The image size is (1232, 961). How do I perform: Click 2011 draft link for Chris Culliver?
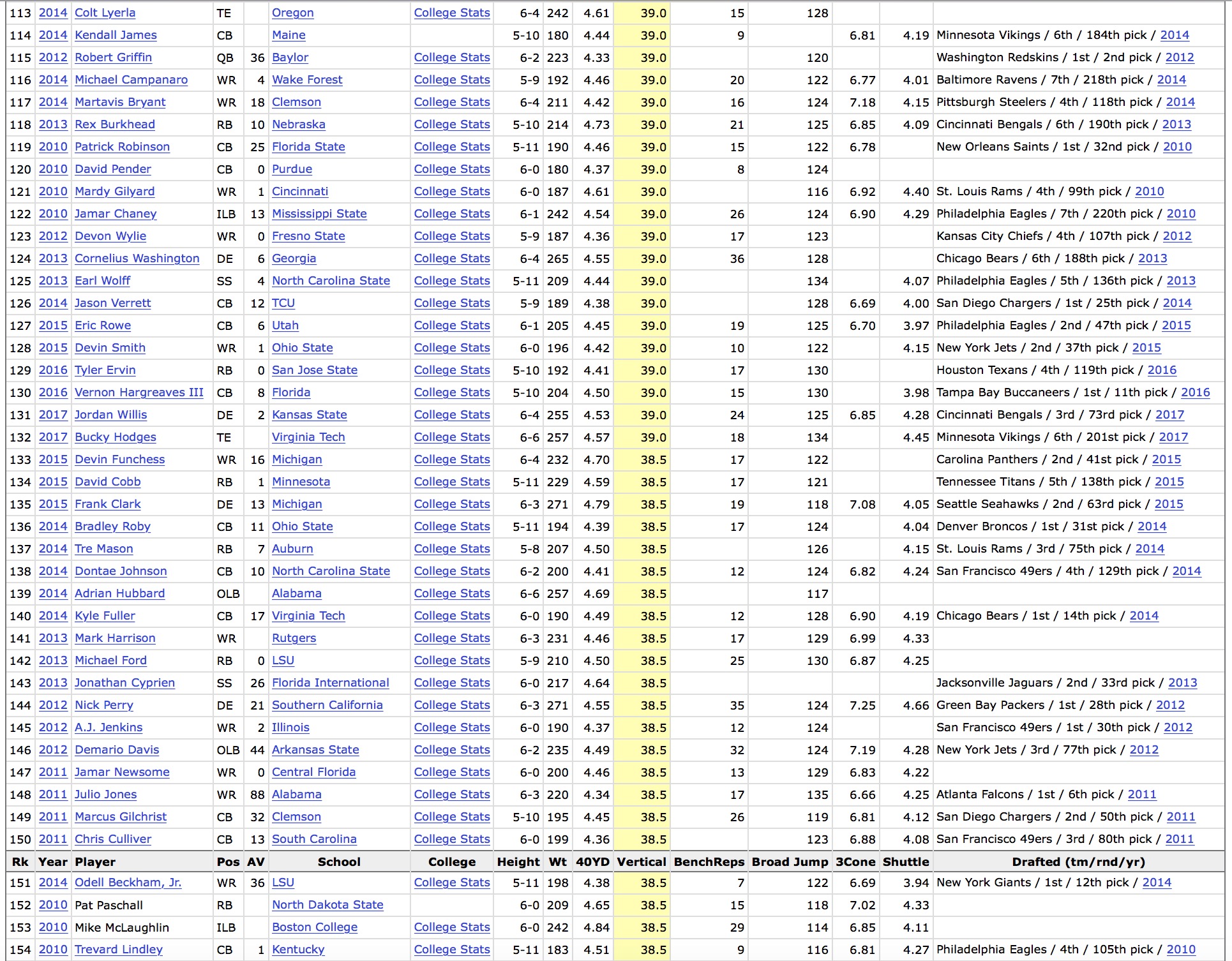tap(1179, 839)
